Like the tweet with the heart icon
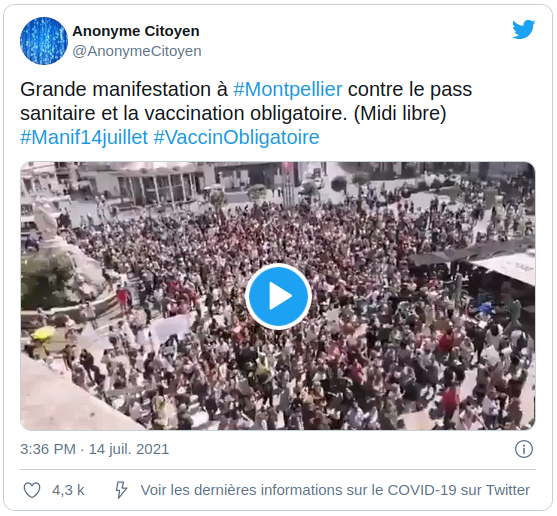The image size is (557, 516). tap(32, 490)
